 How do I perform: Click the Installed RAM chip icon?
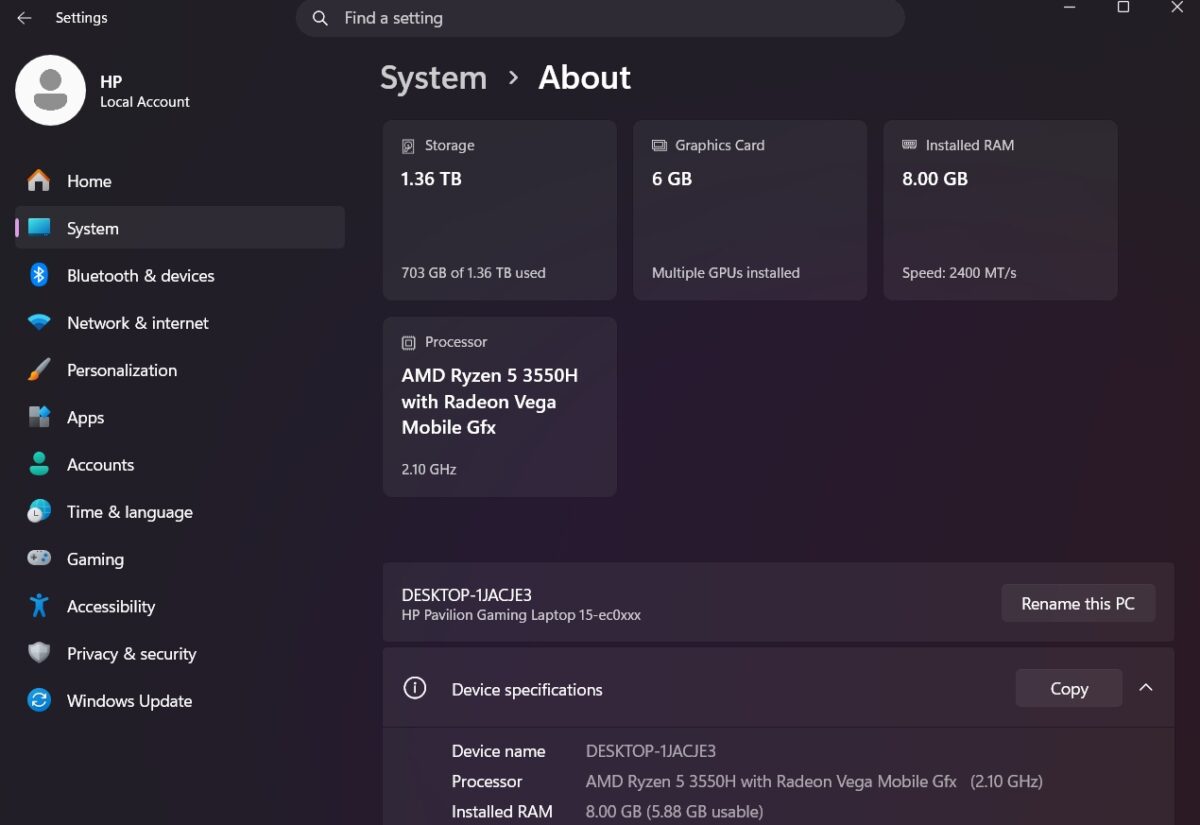(909, 145)
